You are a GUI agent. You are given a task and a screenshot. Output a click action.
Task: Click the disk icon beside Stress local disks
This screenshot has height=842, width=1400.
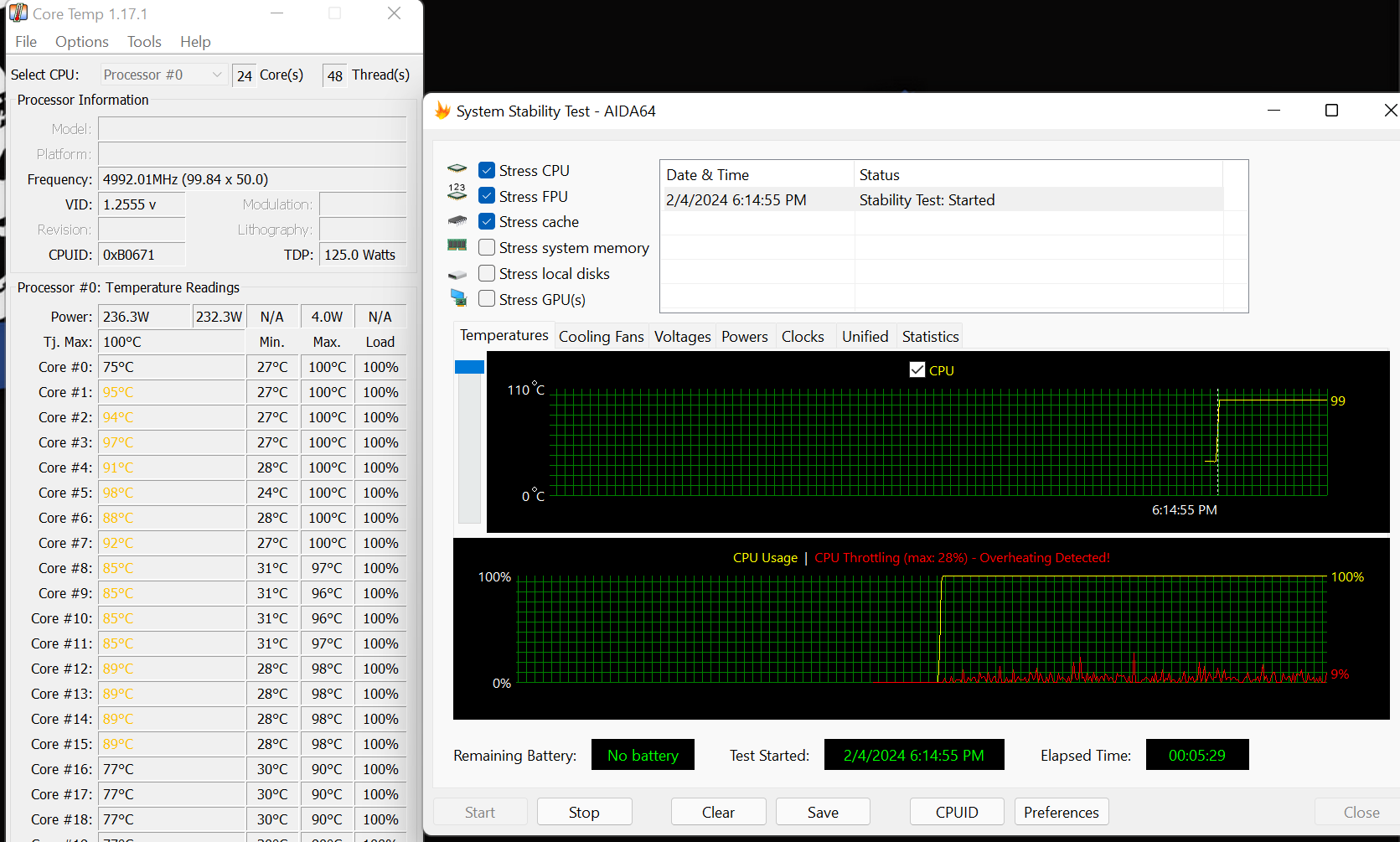tap(457, 274)
